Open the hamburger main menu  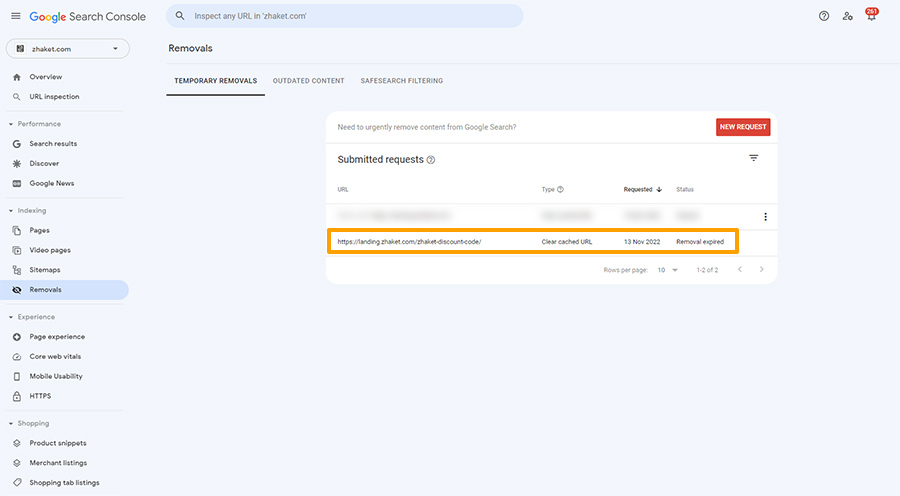click(15, 16)
